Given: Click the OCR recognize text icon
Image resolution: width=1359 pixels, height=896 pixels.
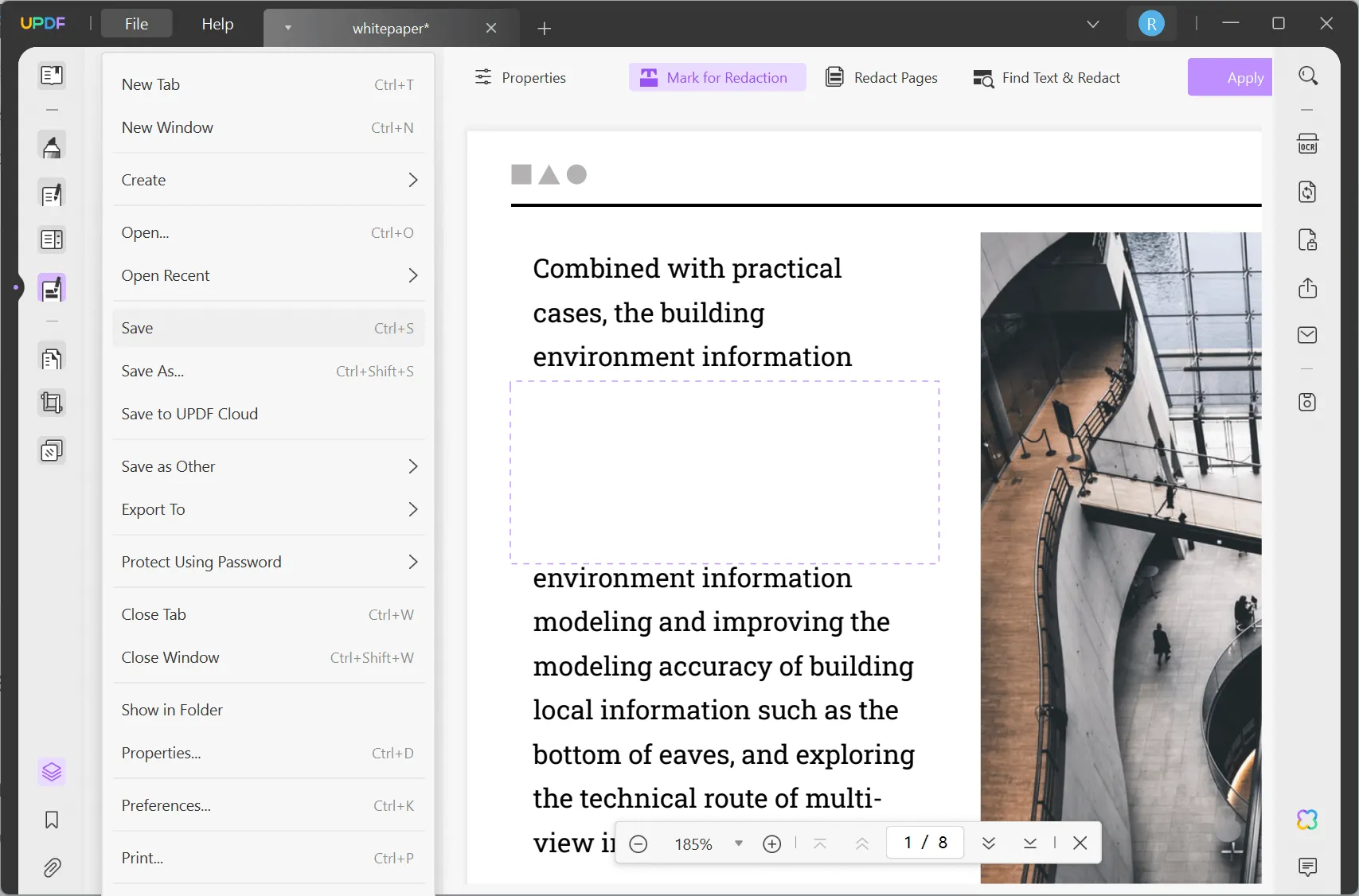Looking at the screenshot, I should 1307,144.
